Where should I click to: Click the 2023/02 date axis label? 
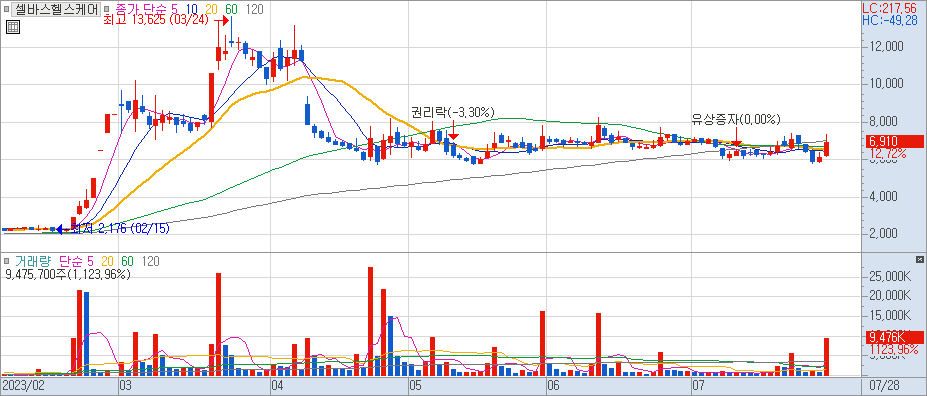(23, 385)
